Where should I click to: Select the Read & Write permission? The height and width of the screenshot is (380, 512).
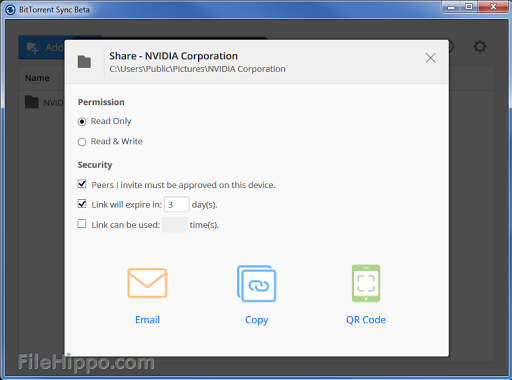[x=82, y=142]
